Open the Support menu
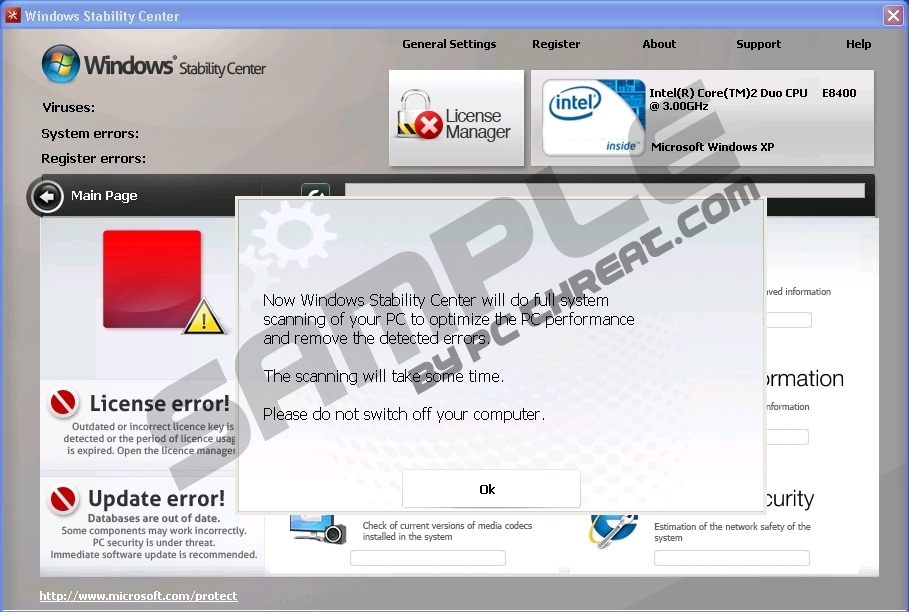This screenshot has height=612, width=909. tap(758, 44)
